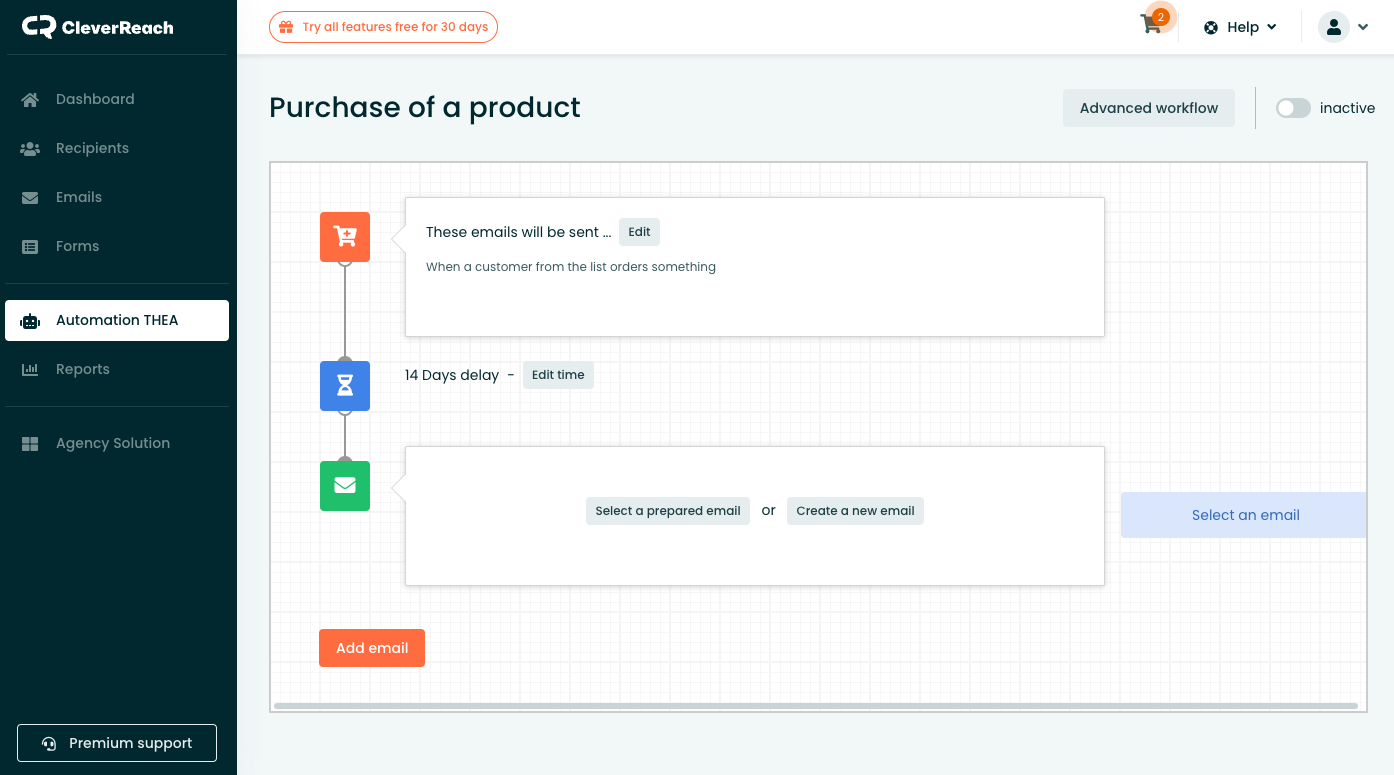
Task: Open Reports via the chart icon
Action: (30, 369)
